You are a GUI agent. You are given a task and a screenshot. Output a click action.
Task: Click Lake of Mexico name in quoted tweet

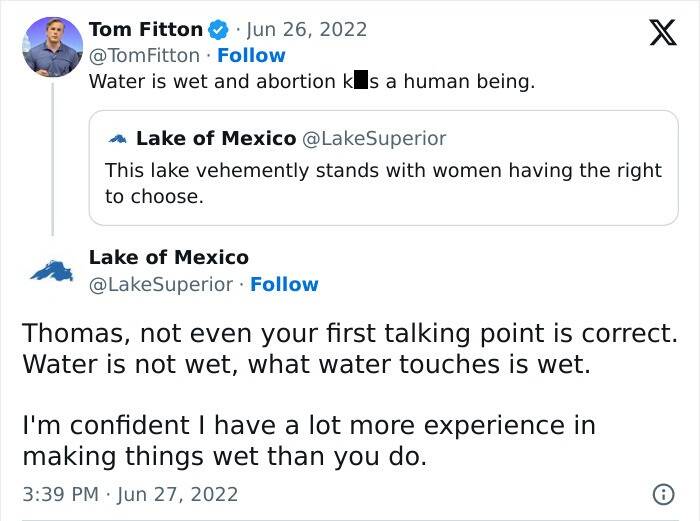(x=216, y=138)
